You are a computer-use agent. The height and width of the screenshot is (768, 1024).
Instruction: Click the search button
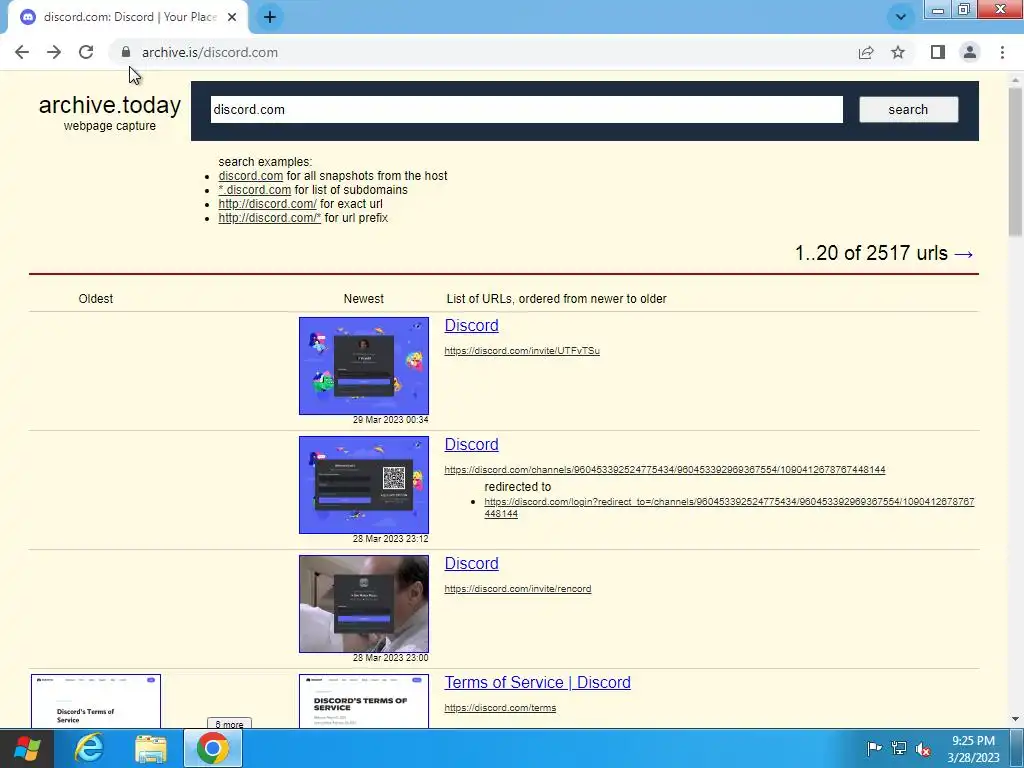908,110
